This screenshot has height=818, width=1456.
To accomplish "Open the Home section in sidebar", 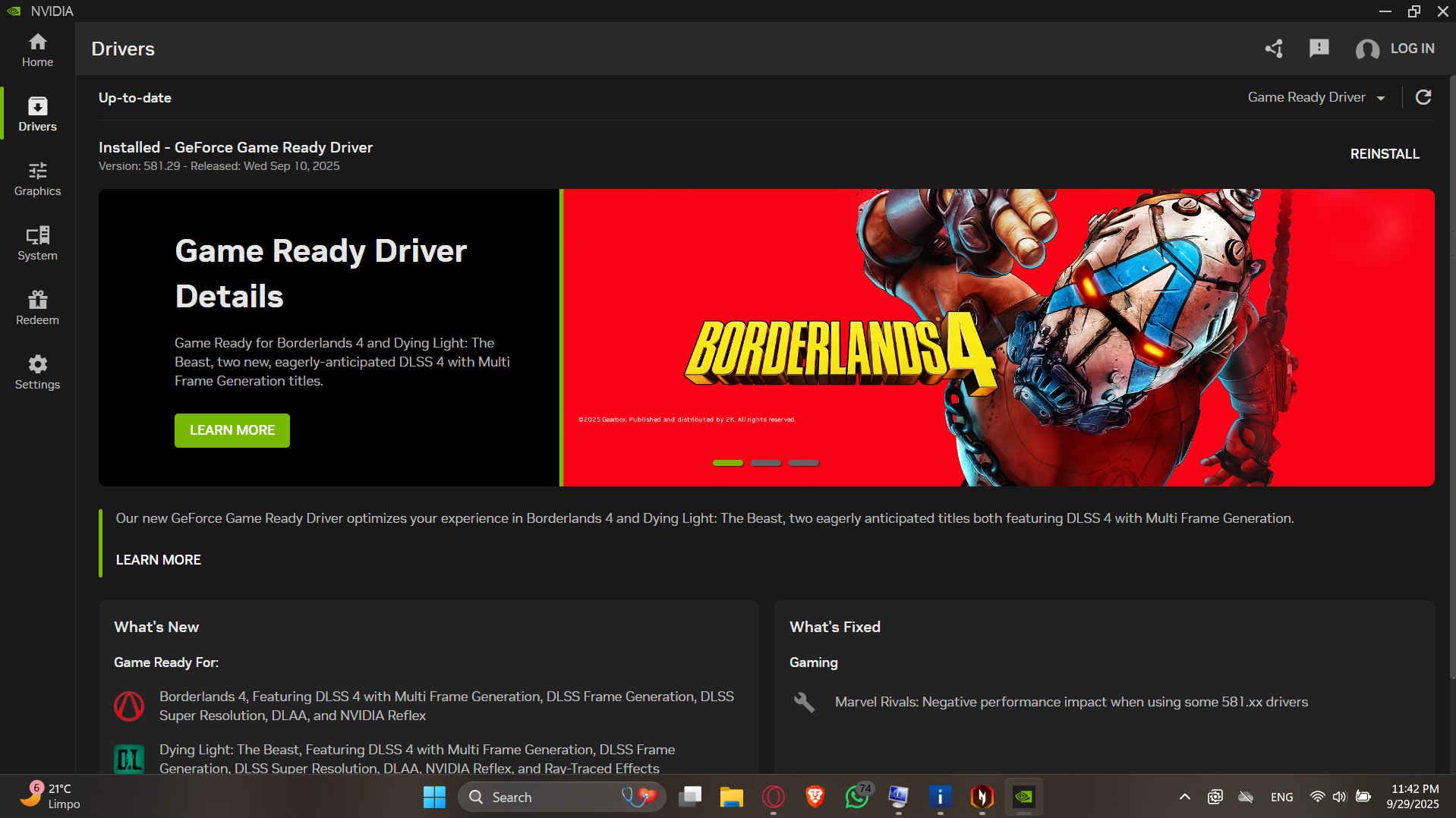I will pos(37,50).
